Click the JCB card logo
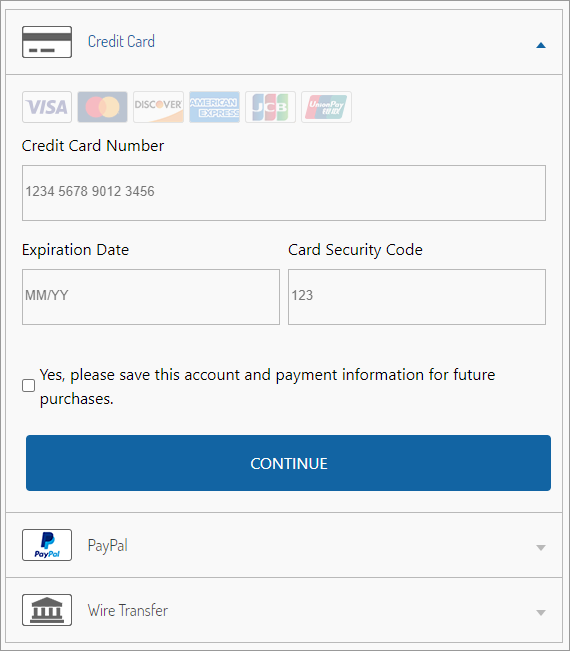This screenshot has height=651, width=570. coord(270,107)
